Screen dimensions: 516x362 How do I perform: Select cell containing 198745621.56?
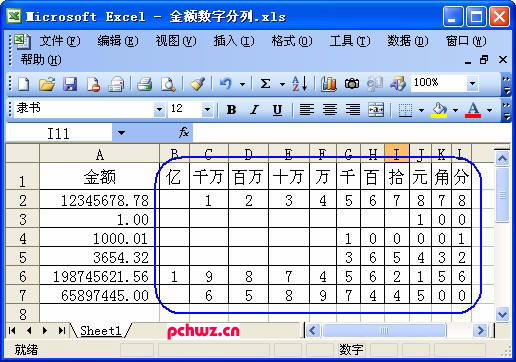click(x=99, y=276)
